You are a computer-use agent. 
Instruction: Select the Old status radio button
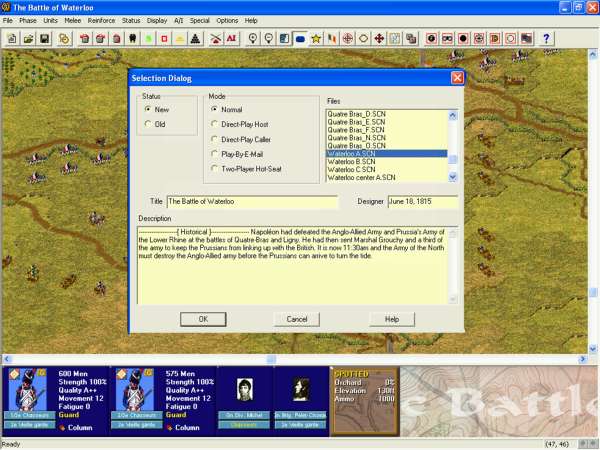click(x=149, y=124)
